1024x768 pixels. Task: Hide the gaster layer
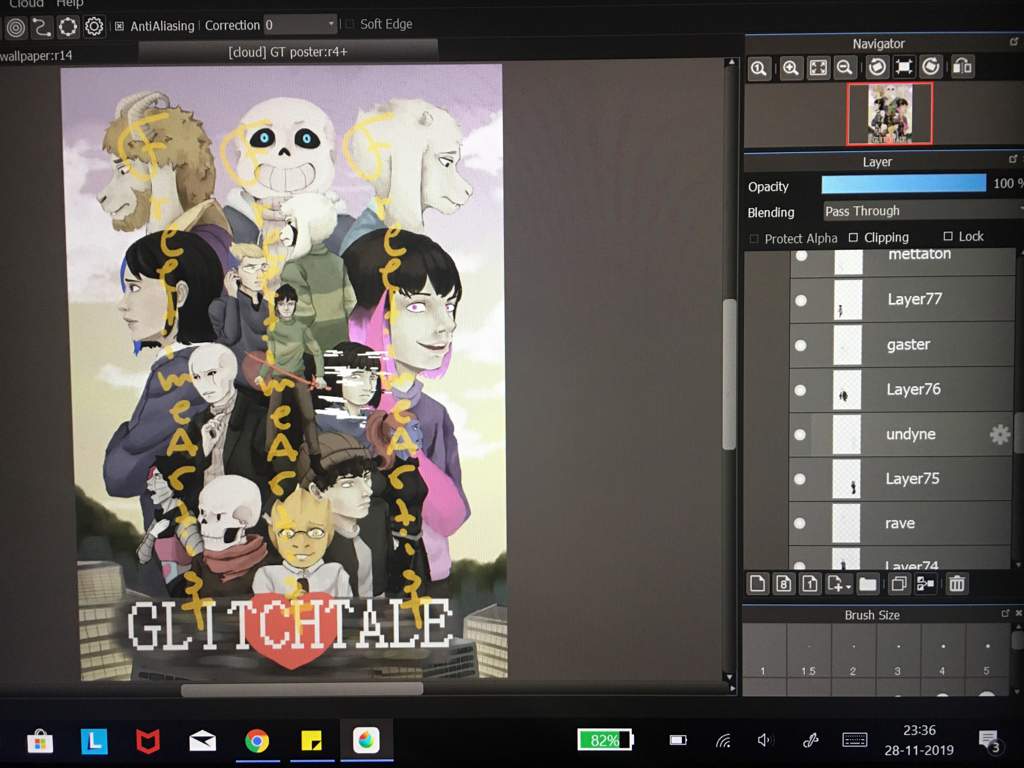pos(801,345)
